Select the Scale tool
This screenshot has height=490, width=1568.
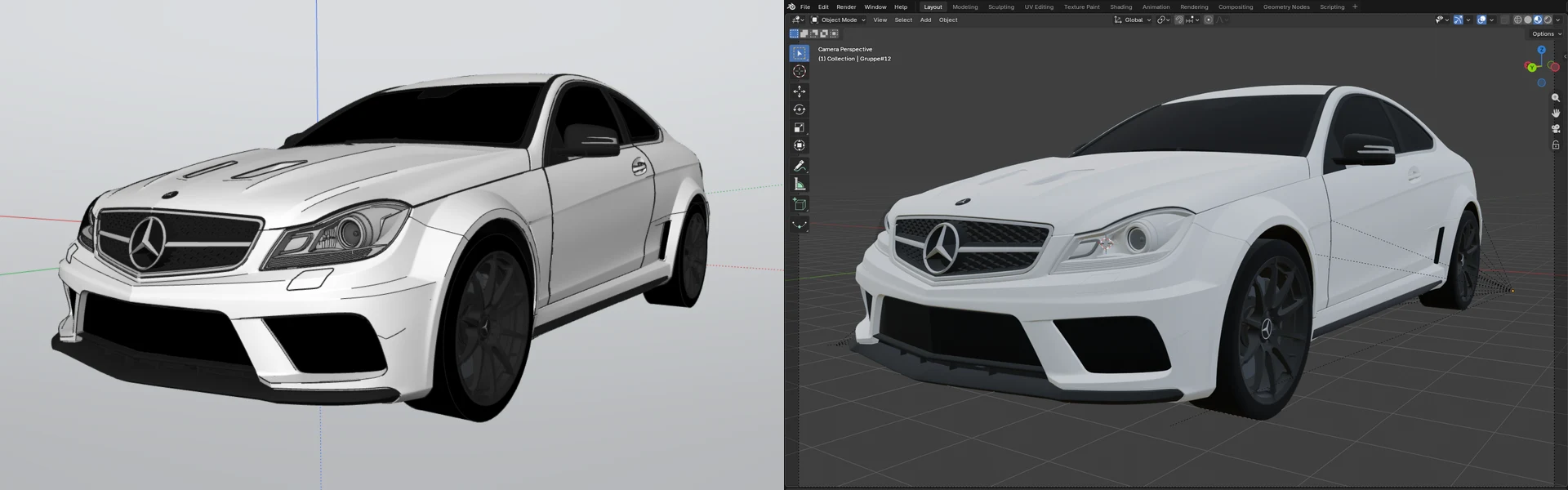click(x=800, y=127)
